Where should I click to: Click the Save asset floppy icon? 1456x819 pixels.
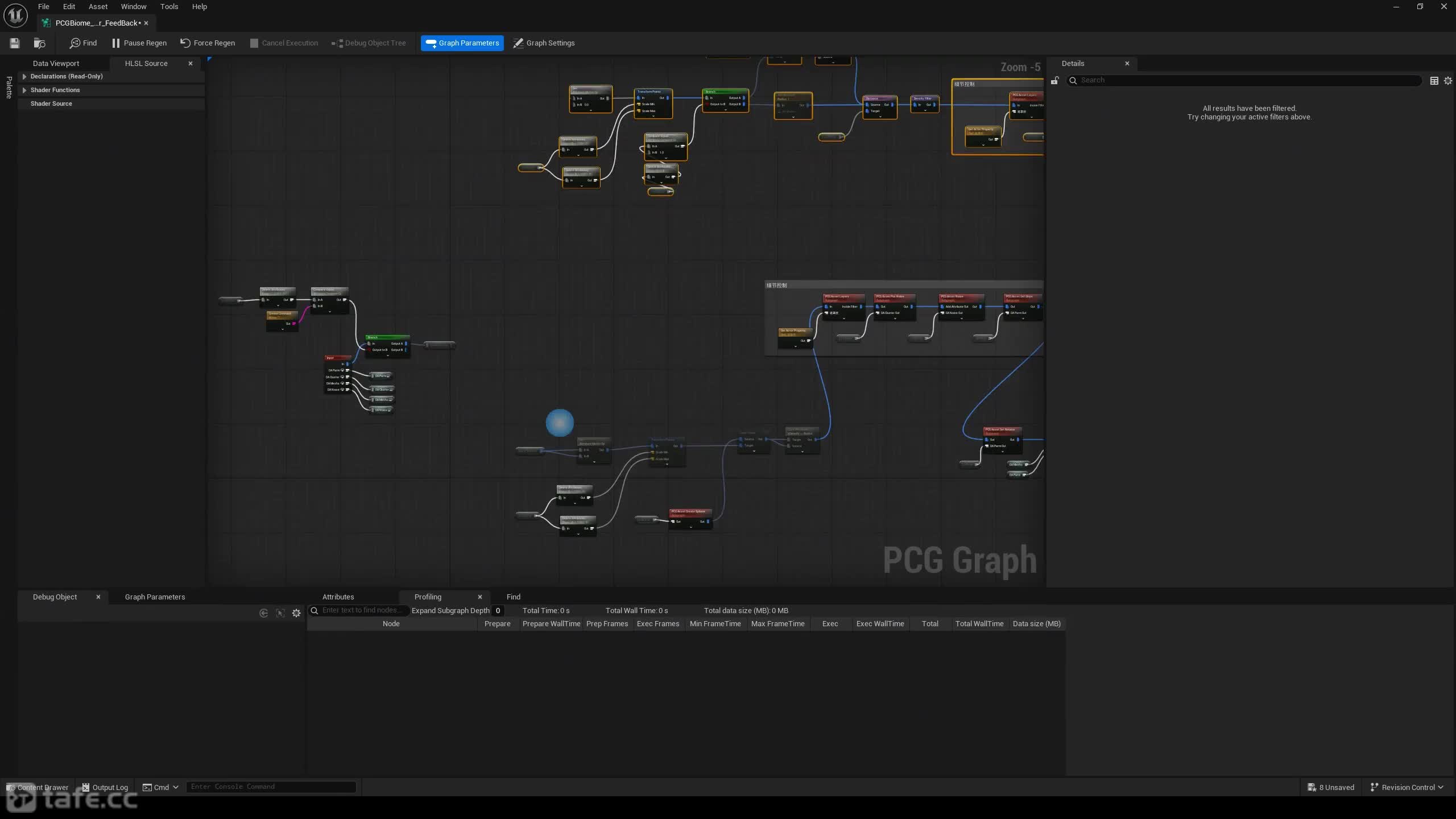[x=15, y=43]
